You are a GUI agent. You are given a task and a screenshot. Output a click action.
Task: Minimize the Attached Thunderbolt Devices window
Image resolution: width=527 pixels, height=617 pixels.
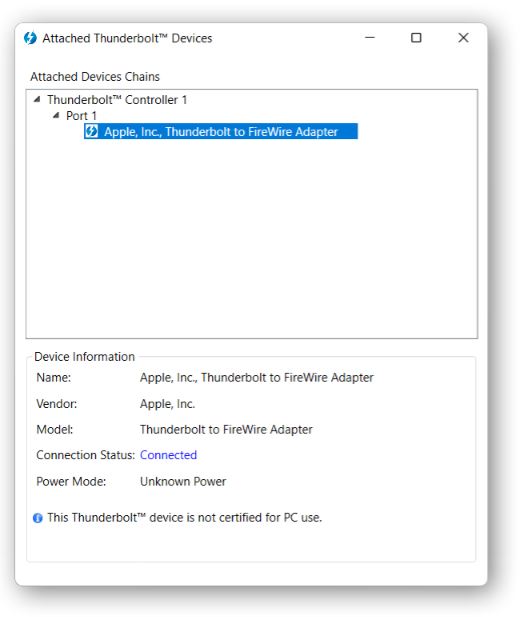[370, 38]
